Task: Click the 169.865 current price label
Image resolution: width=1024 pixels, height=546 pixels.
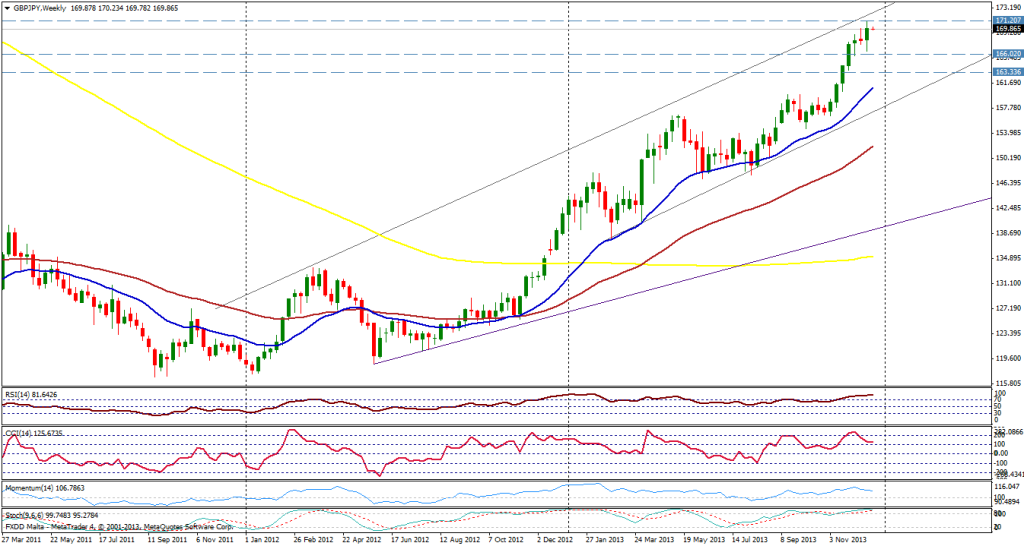Action: tap(1006, 29)
